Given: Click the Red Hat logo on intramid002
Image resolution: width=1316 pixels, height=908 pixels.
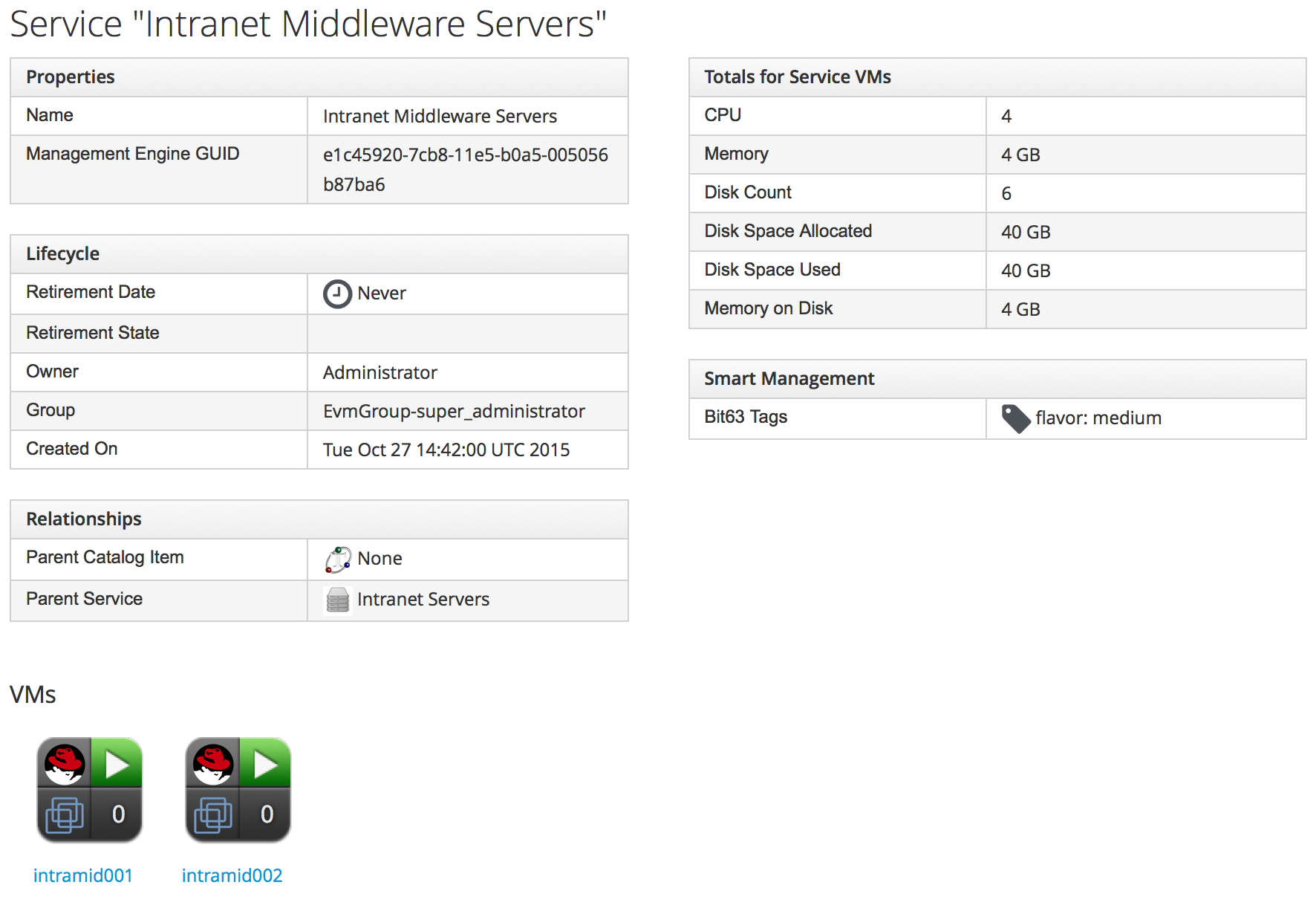Looking at the screenshot, I should click(213, 764).
